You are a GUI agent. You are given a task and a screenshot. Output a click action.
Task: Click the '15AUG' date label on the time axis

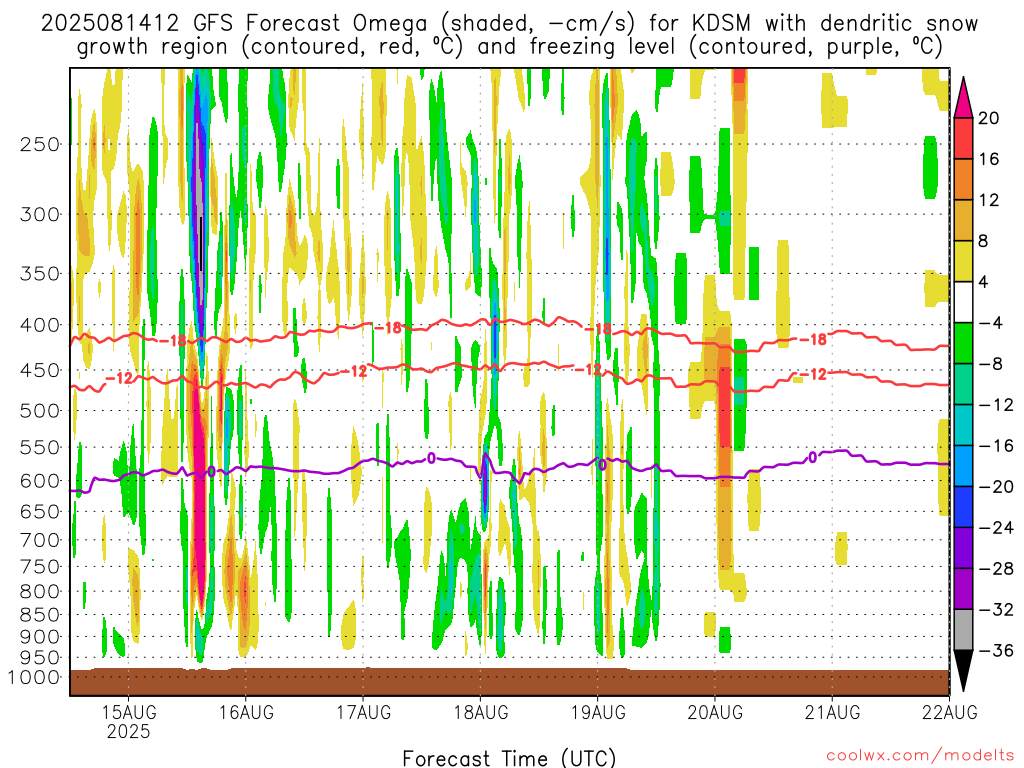pyautogui.click(x=129, y=712)
